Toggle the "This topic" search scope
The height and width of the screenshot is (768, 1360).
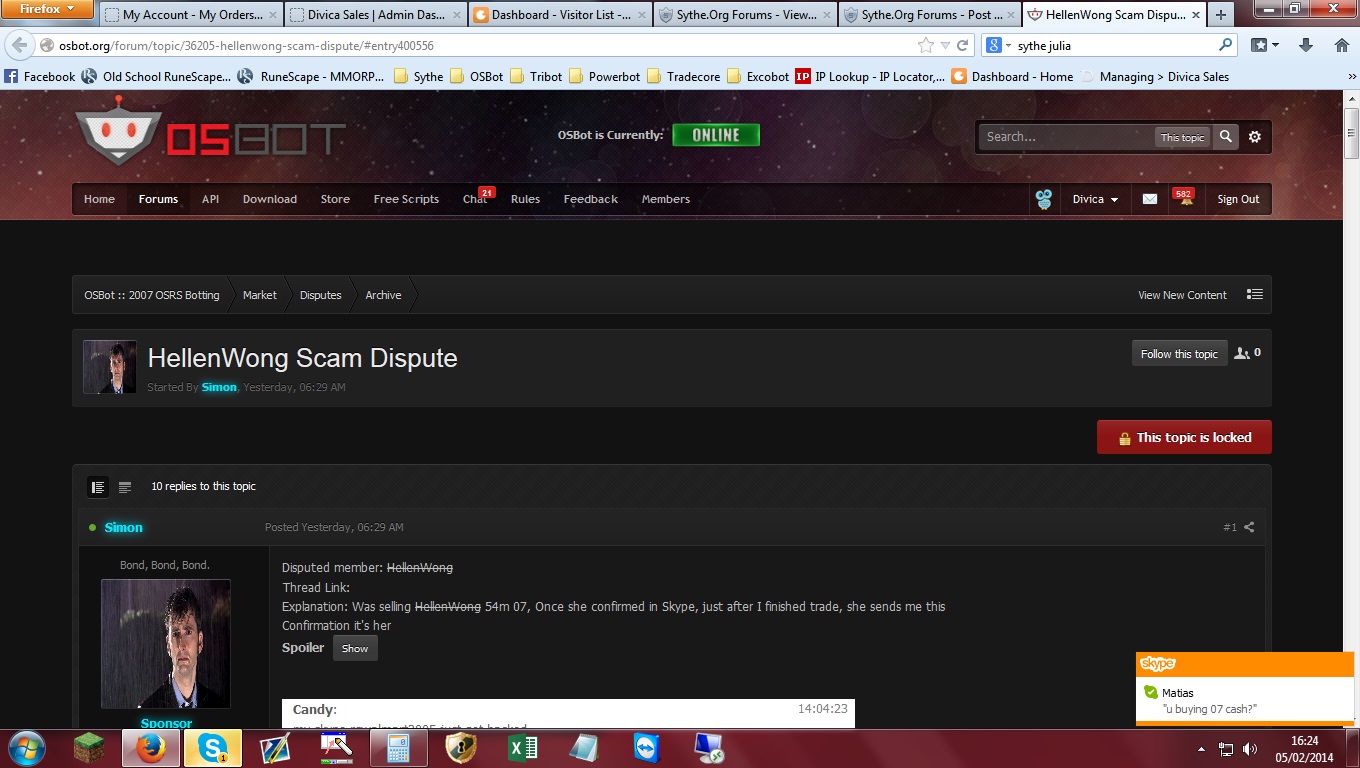[1182, 137]
